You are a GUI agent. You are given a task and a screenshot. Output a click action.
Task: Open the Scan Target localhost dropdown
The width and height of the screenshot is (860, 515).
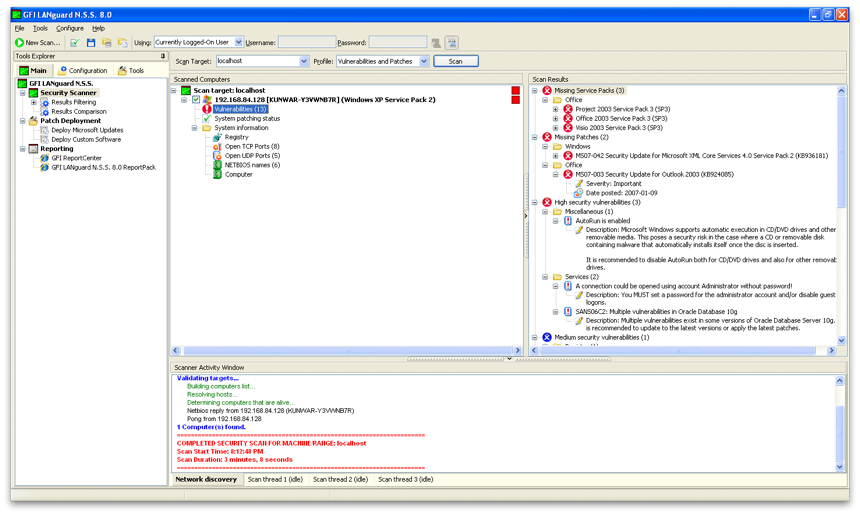click(304, 62)
